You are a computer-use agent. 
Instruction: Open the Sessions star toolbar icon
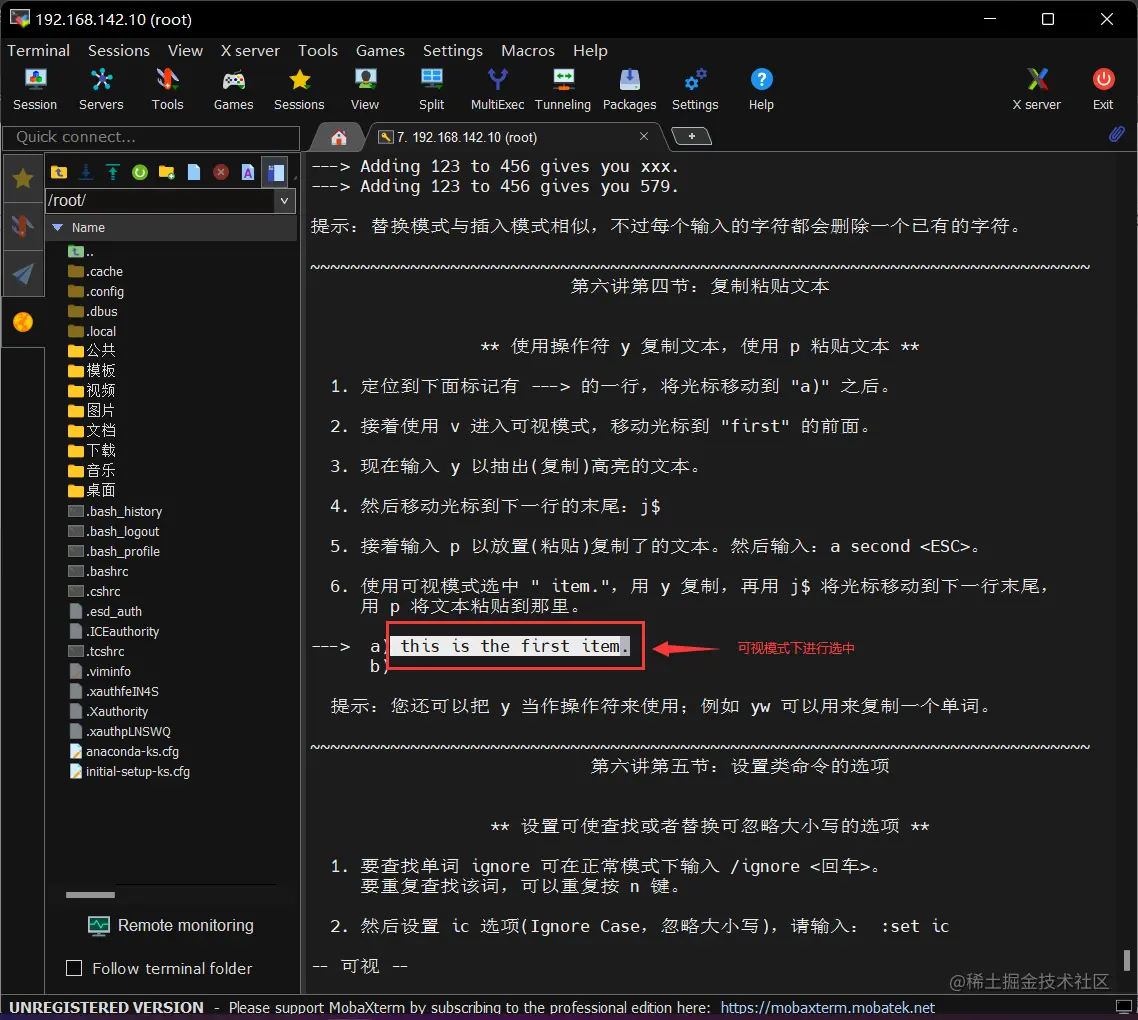coord(299,89)
